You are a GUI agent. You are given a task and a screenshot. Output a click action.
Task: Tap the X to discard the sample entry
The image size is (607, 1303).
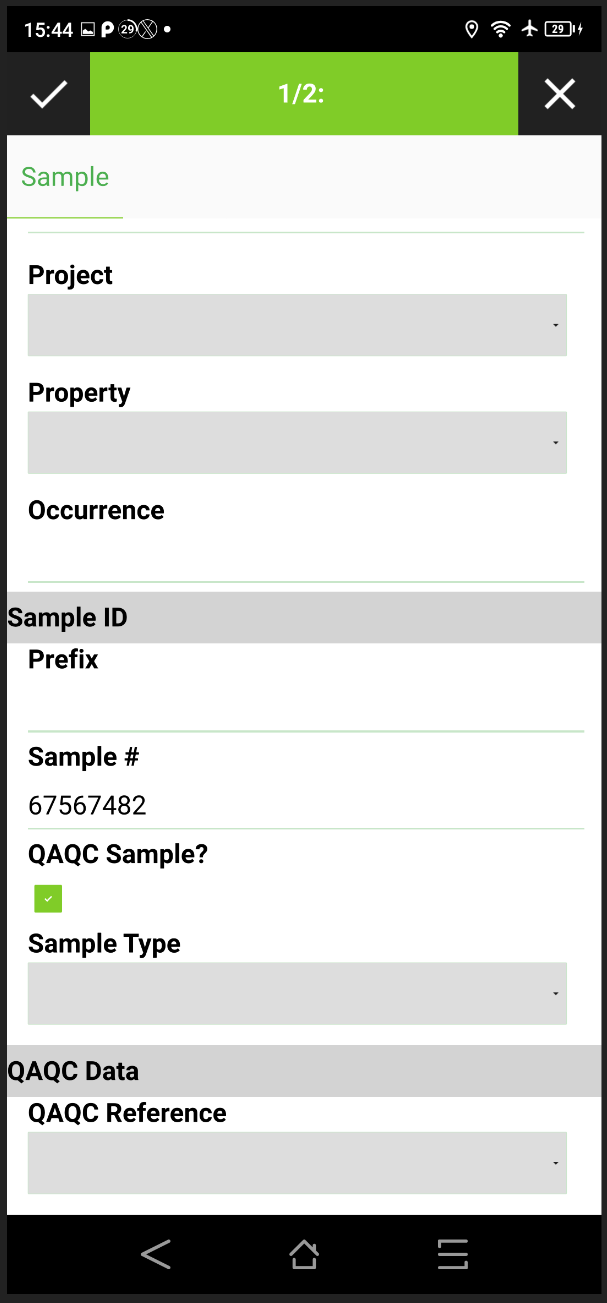click(560, 93)
